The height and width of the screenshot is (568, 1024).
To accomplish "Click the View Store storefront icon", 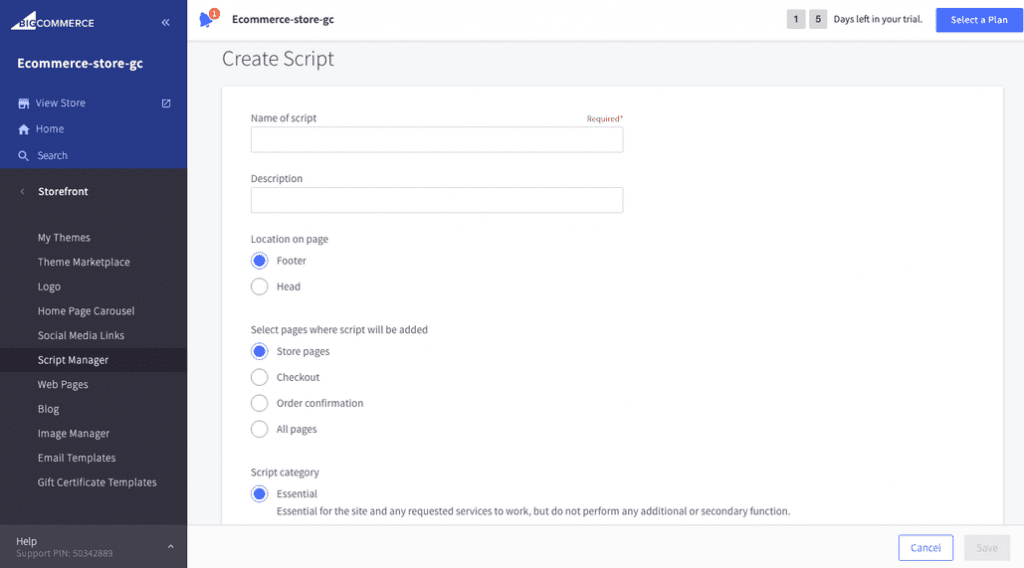I will click(24, 103).
